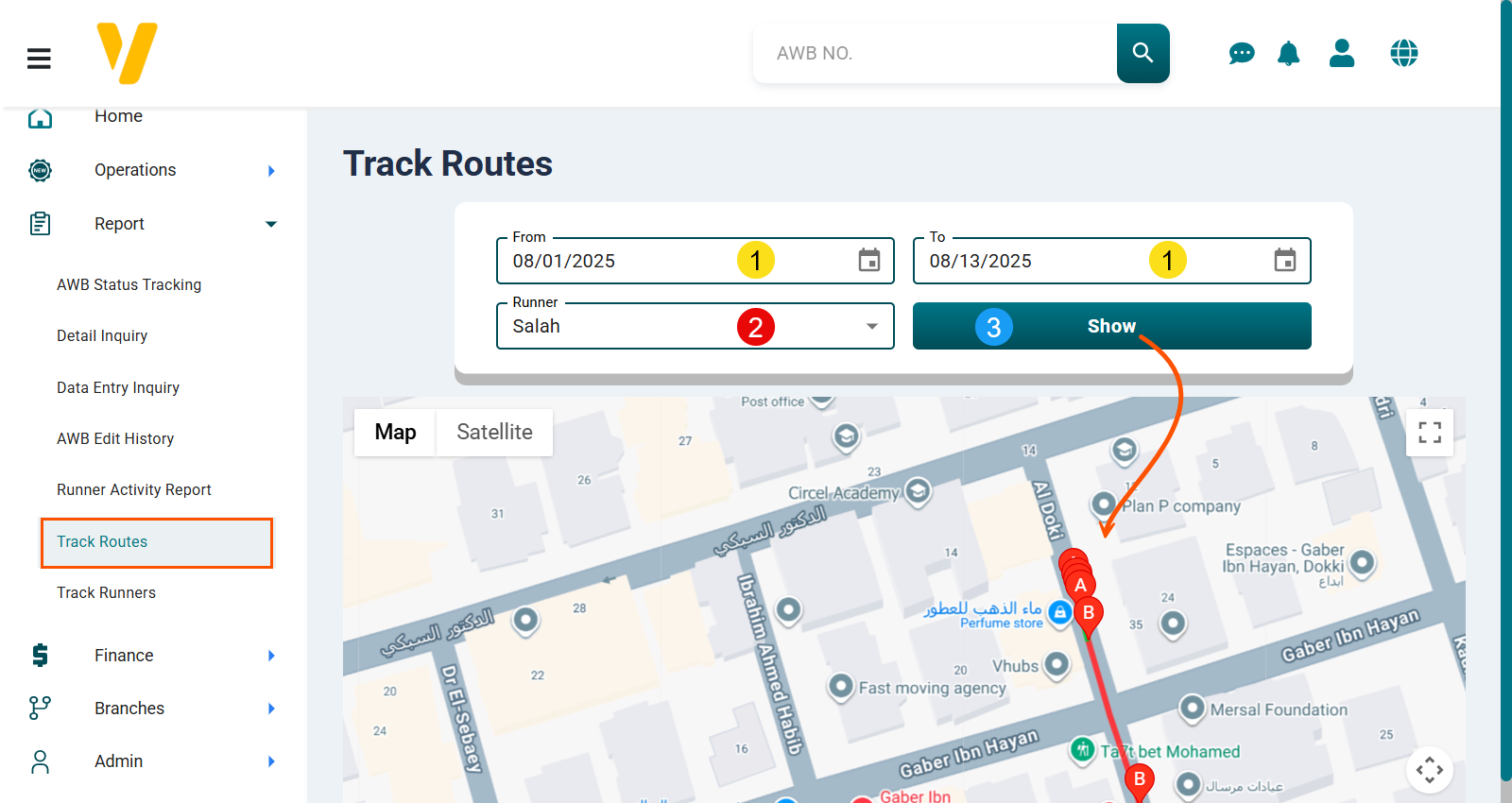
Task: Open the From date calendar picker
Action: tap(869, 260)
